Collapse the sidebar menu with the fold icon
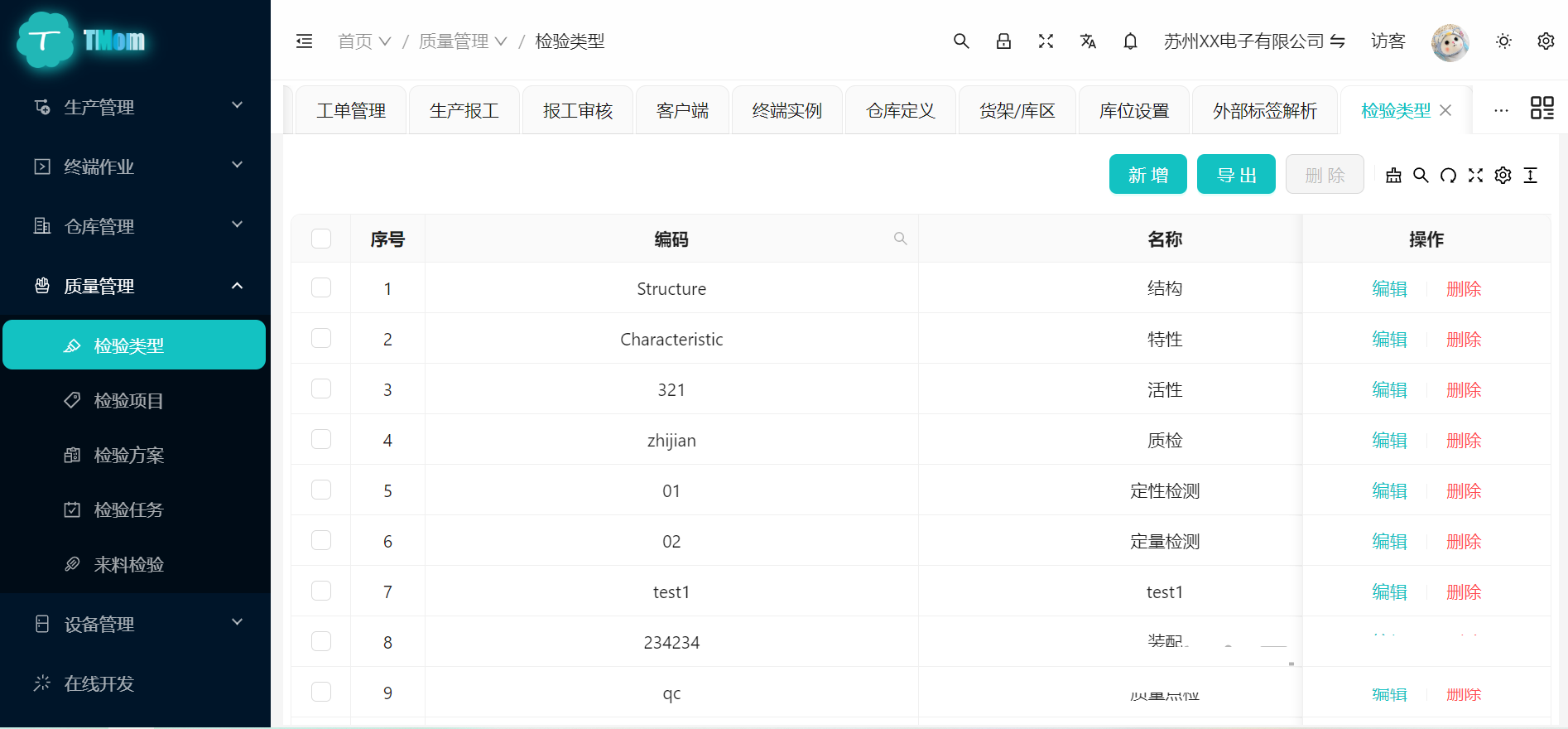 304,41
